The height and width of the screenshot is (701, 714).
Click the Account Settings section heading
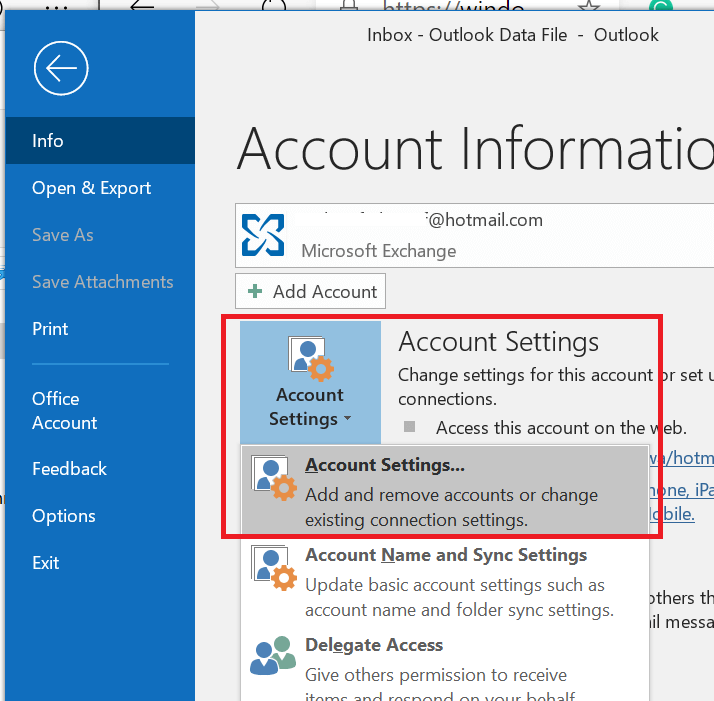pos(499,342)
